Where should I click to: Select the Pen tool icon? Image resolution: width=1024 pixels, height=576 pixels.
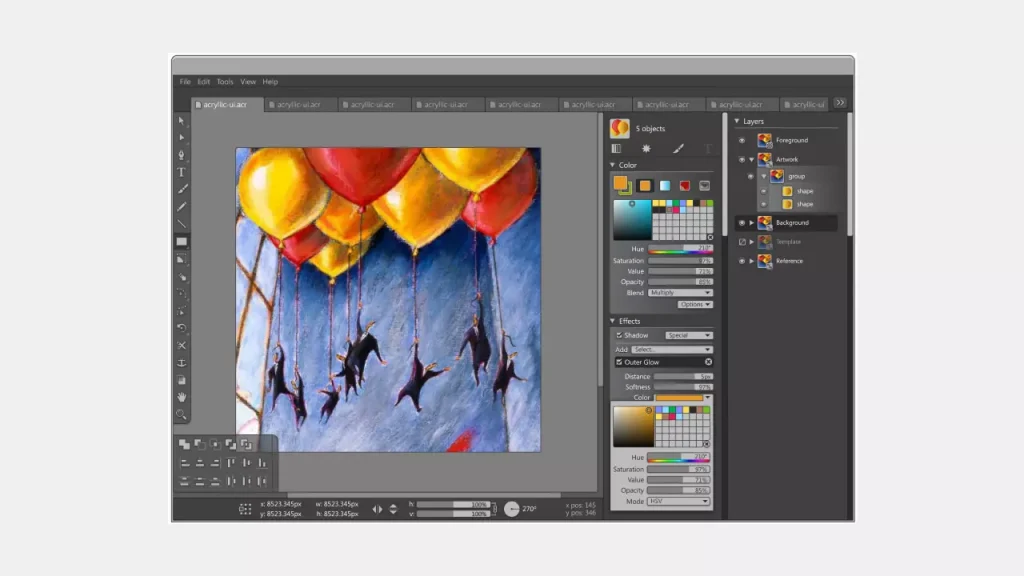click(182, 155)
